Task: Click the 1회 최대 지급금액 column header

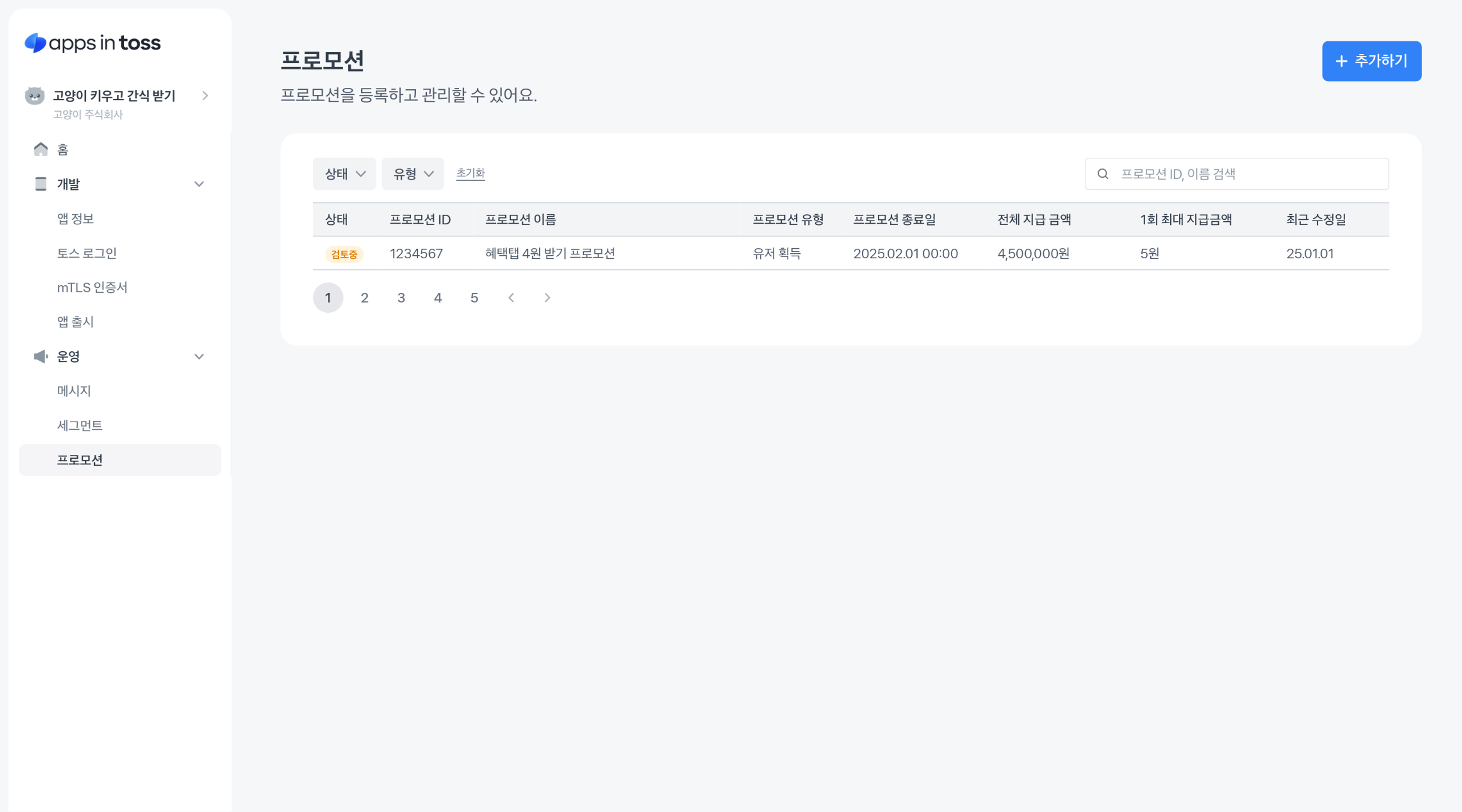Action: (1186, 220)
